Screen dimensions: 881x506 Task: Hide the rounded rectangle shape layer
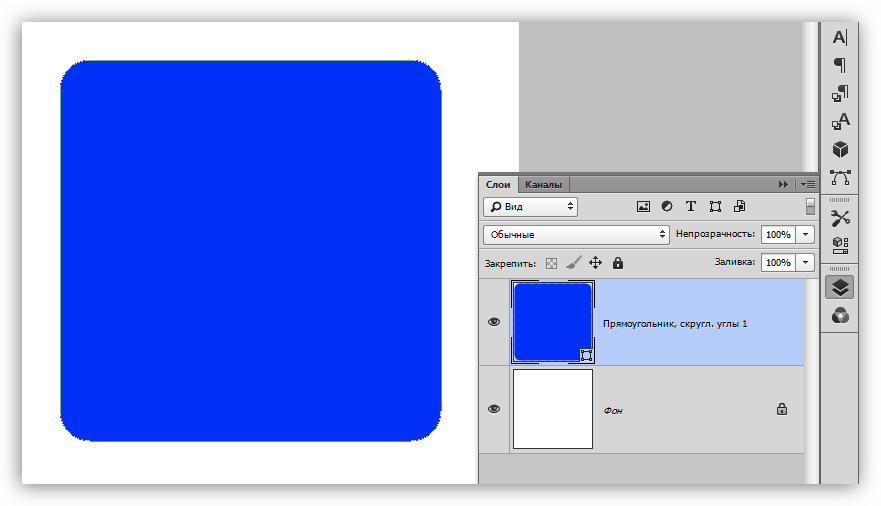coord(494,322)
